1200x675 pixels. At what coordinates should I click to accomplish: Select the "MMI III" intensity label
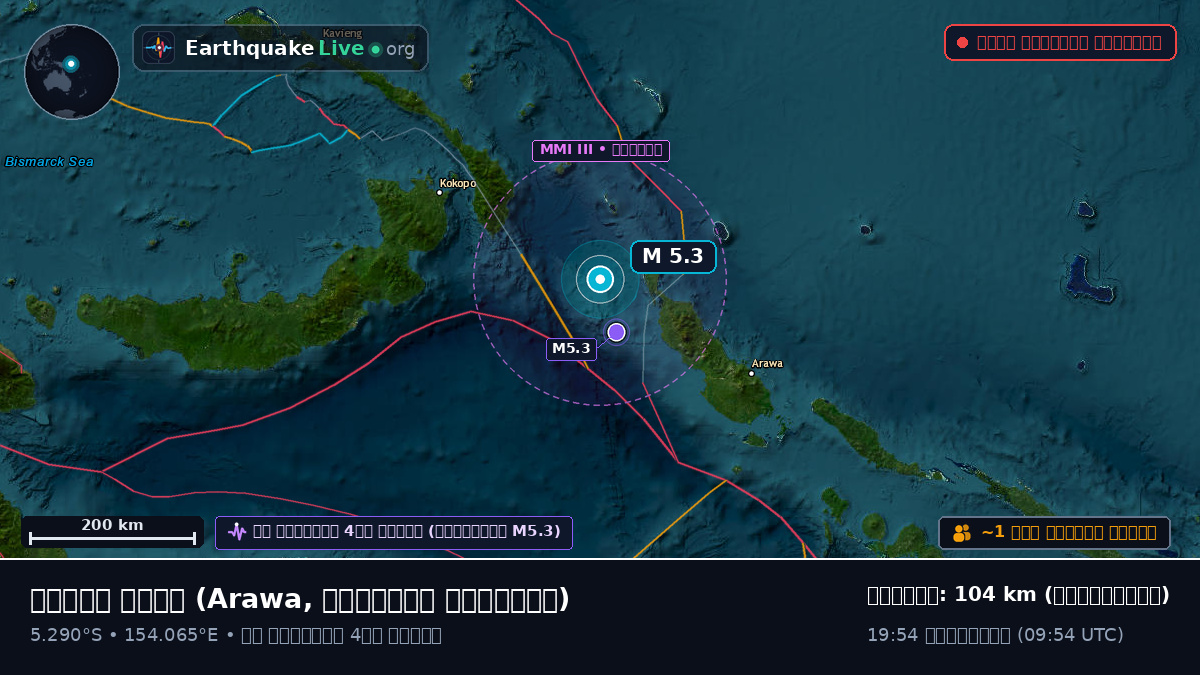(600, 151)
